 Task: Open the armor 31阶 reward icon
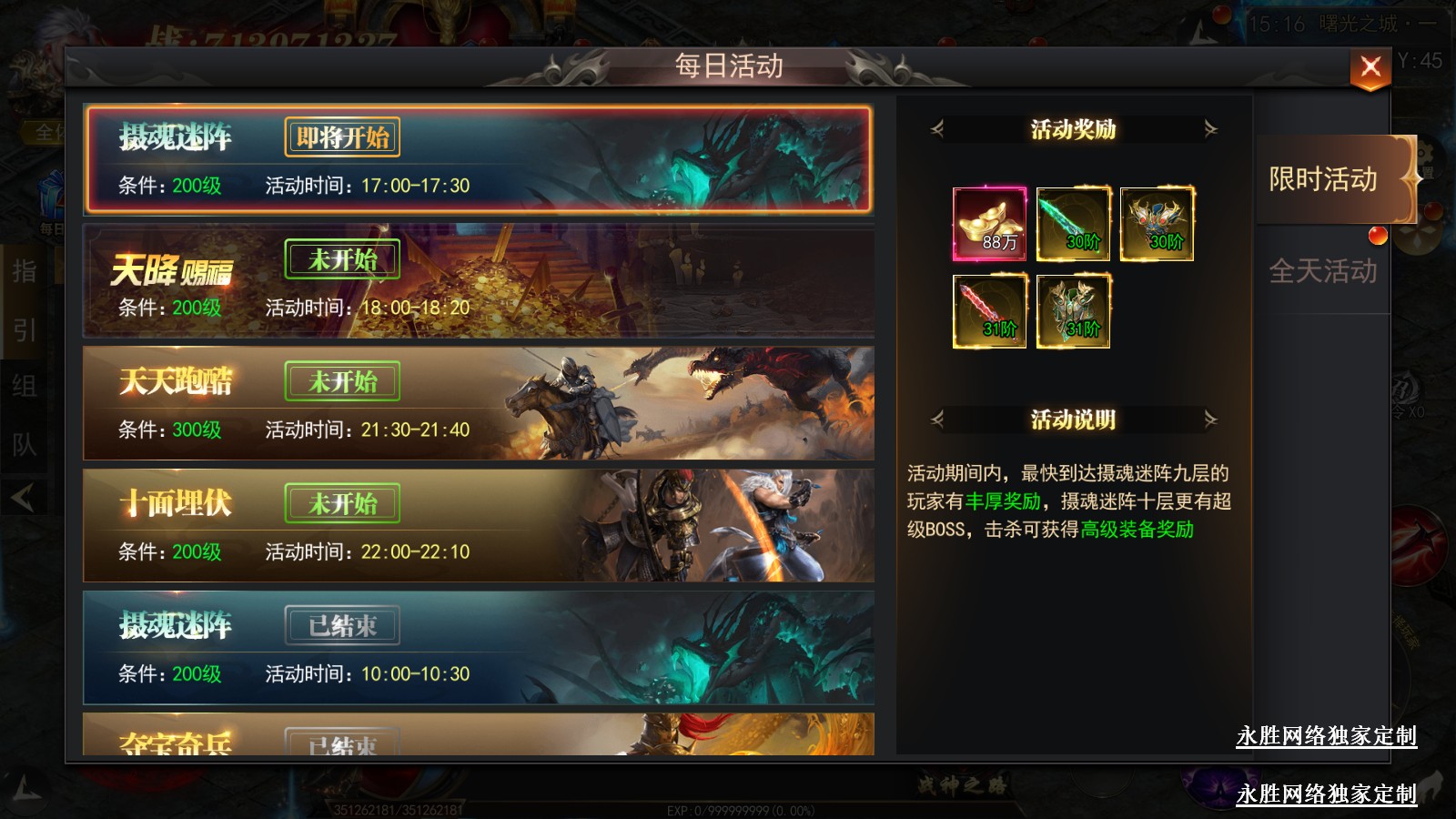(x=1073, y=311)
